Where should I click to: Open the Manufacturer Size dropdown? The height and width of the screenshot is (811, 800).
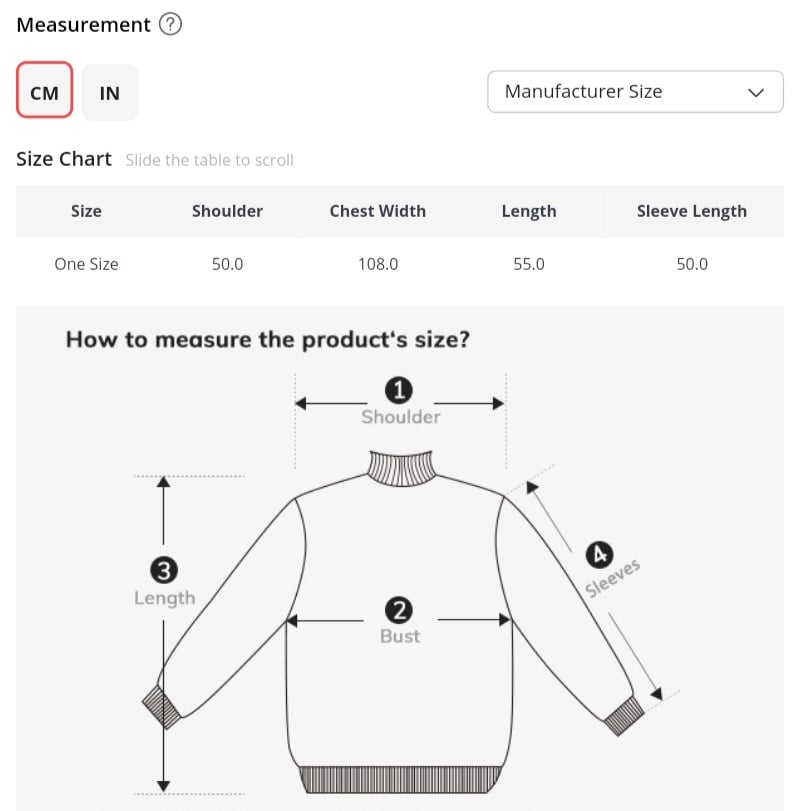pos(635,92)
